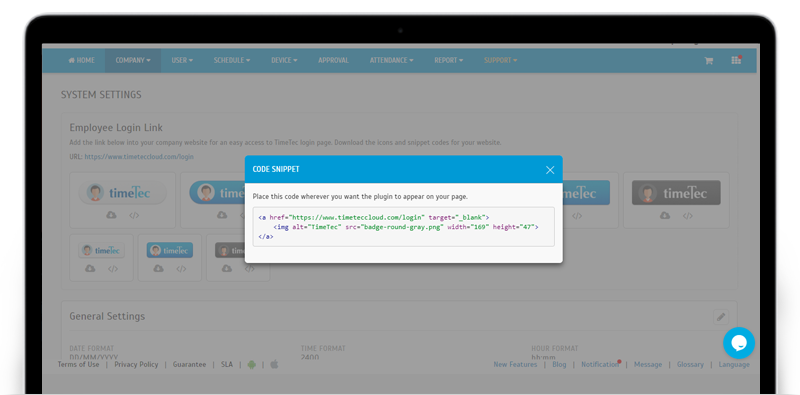Expand the USER dropdown menu
Image resolution: width=800 pixels, height=395 pixels.
point(182,60)
